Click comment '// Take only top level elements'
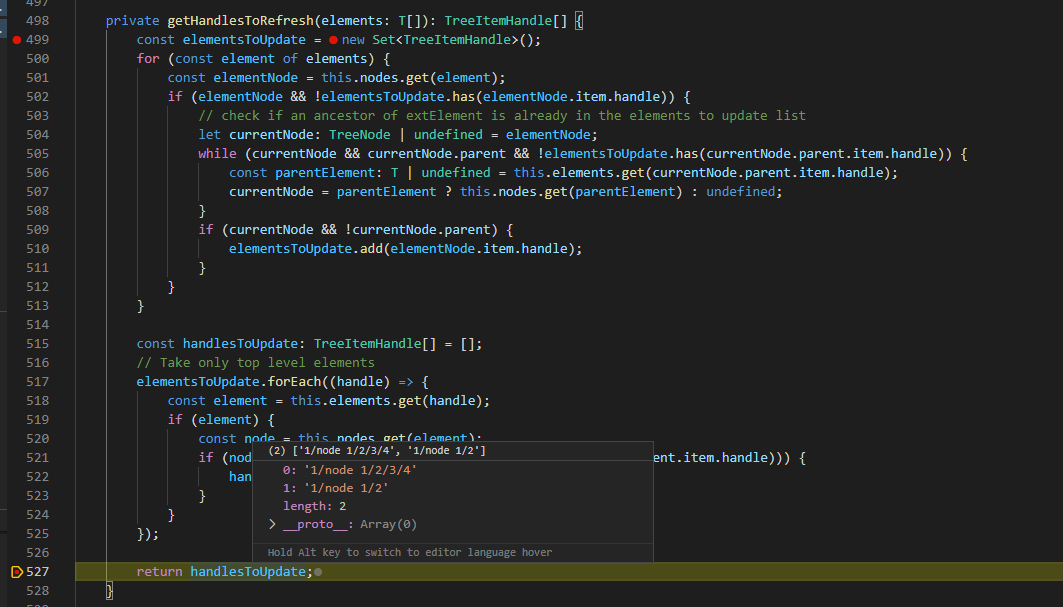This screenshot has width=1063, height=607. (x=256, y=363)
